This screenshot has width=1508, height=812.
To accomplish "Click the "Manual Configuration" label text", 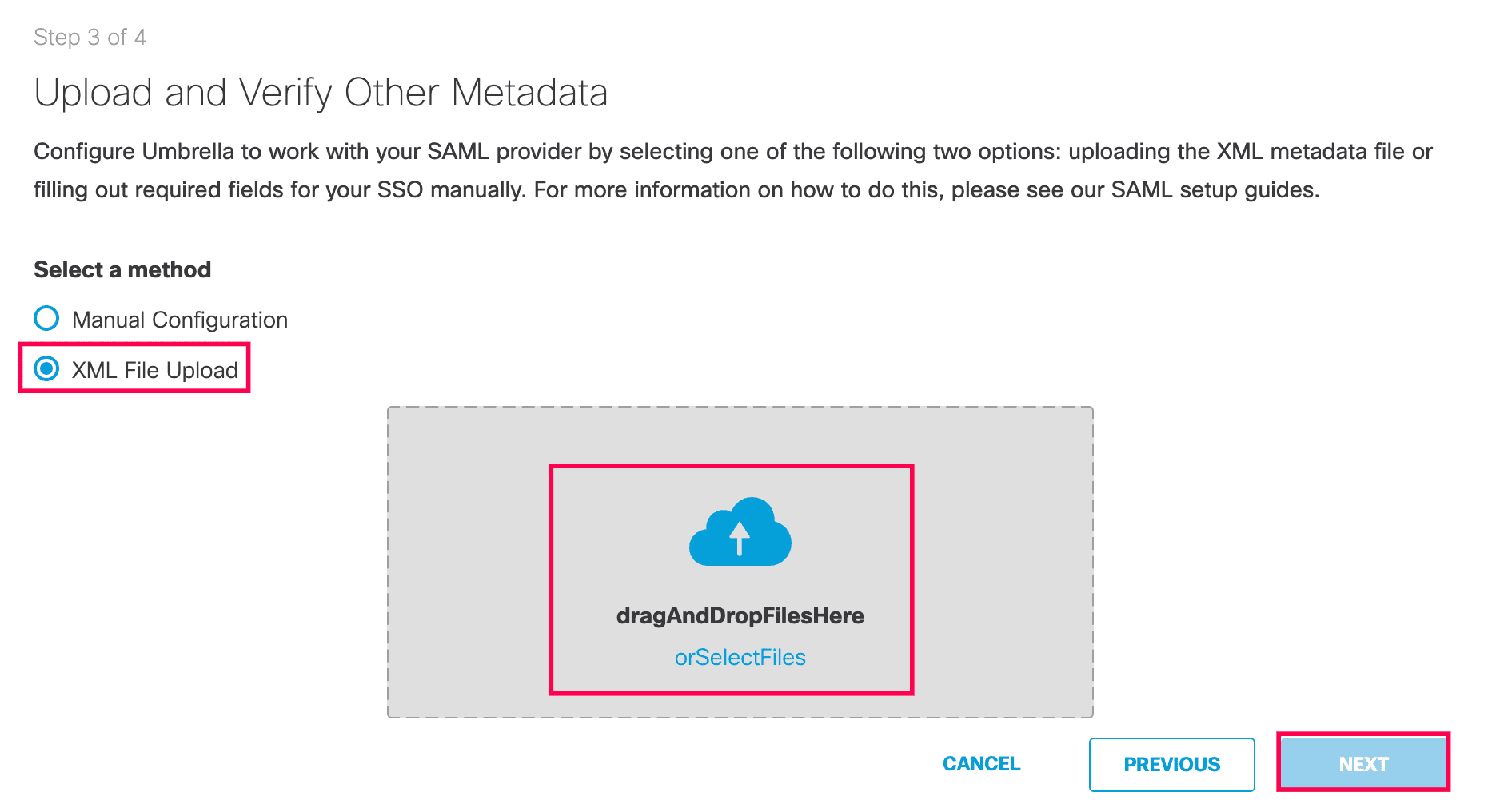I will (179, 320).
